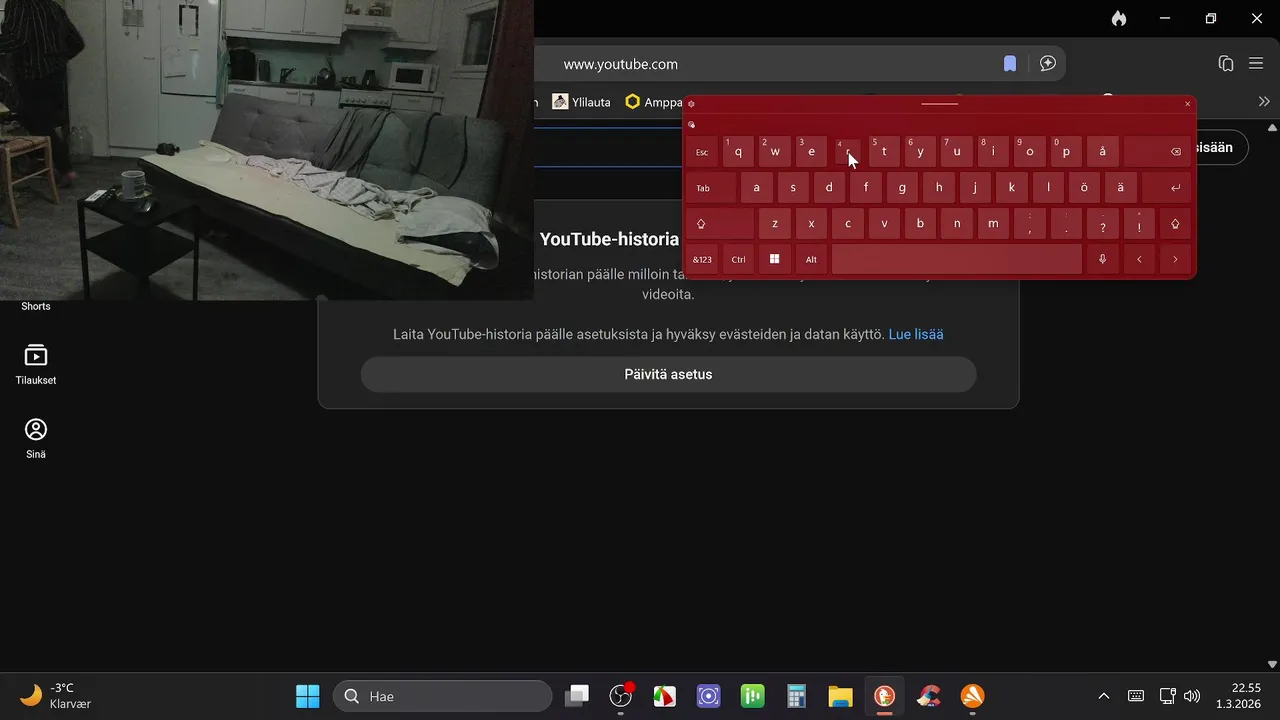
Task: Tap the exclamation mark key
Action: pyautogui.click(x=1139, y=224)
